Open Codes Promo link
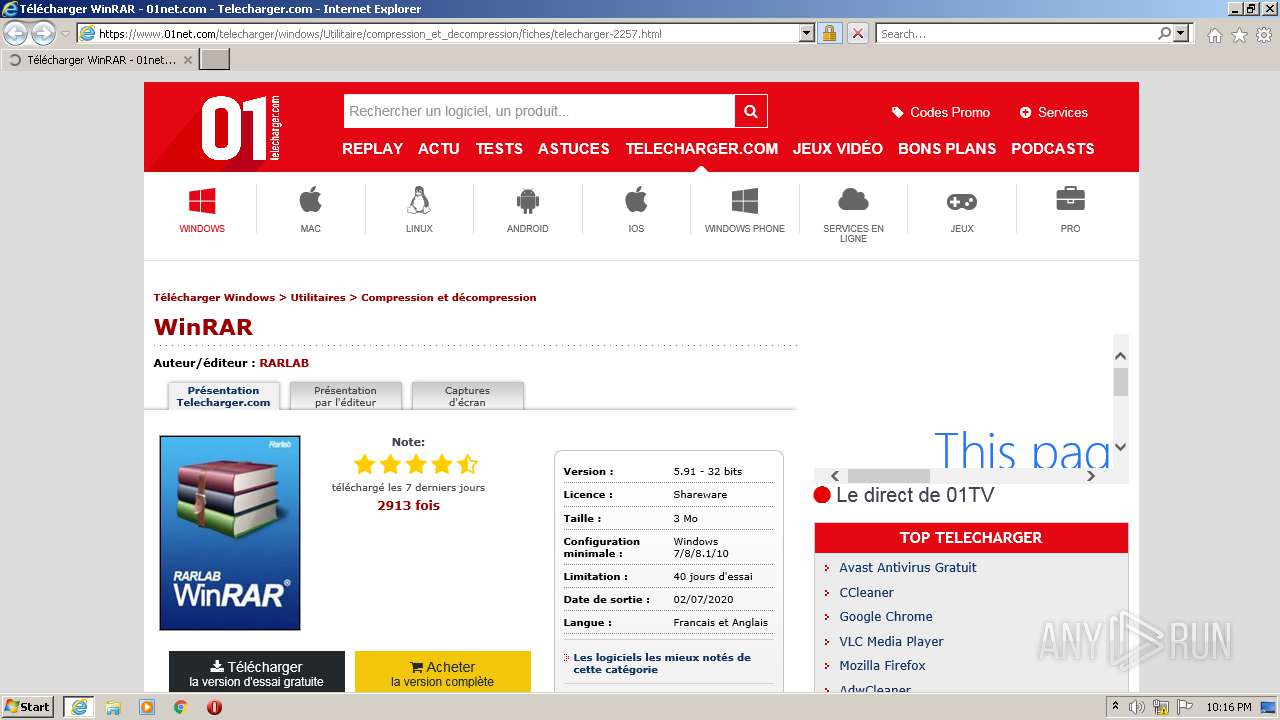The width and height of the screenshot is (1280, 720). 941,112
